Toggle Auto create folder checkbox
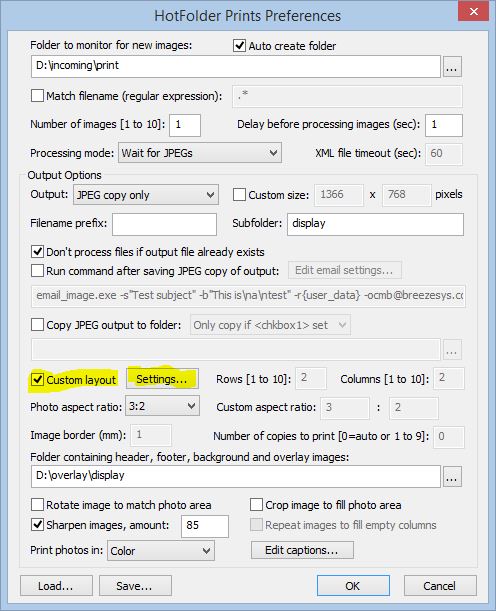Screen dimensions: 496x611 240,46
